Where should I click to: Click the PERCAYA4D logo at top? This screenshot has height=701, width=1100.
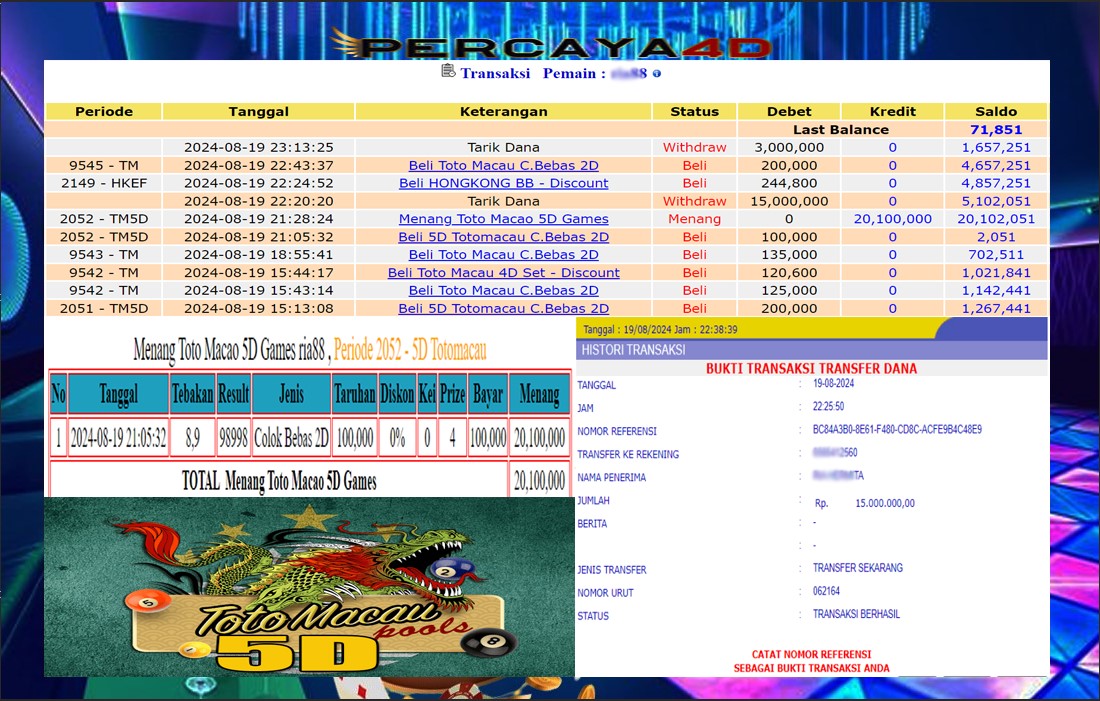coord(551,46)
